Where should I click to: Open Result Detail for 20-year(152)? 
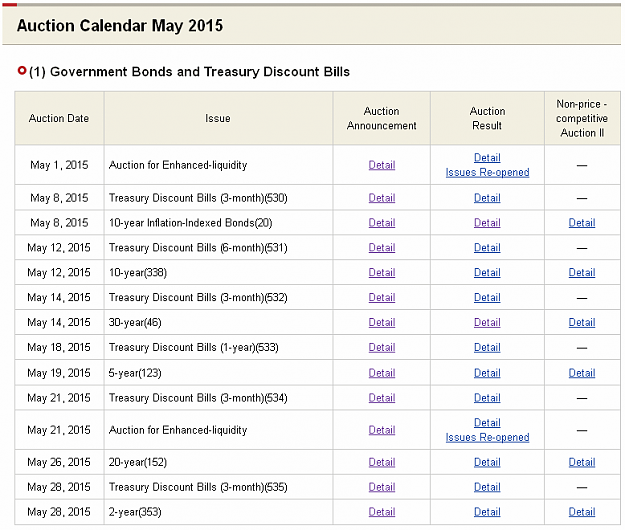(487, 462)
